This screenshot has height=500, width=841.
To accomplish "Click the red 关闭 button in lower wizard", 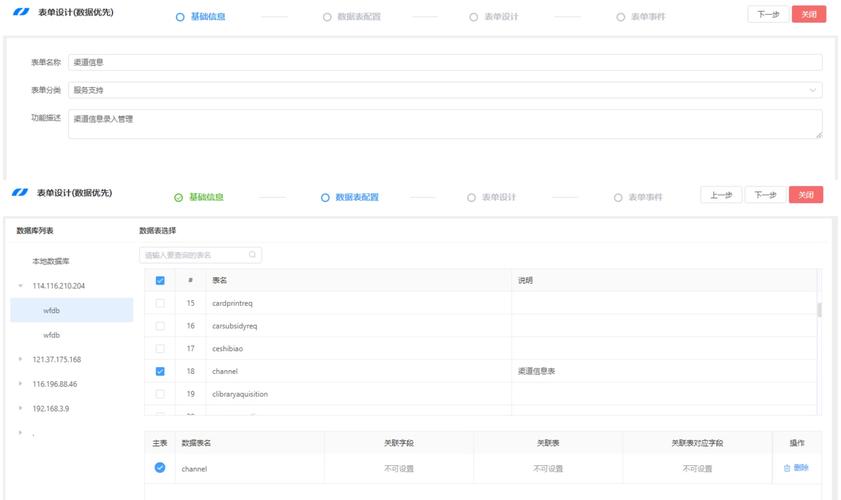I will click(x=806, y=195).
